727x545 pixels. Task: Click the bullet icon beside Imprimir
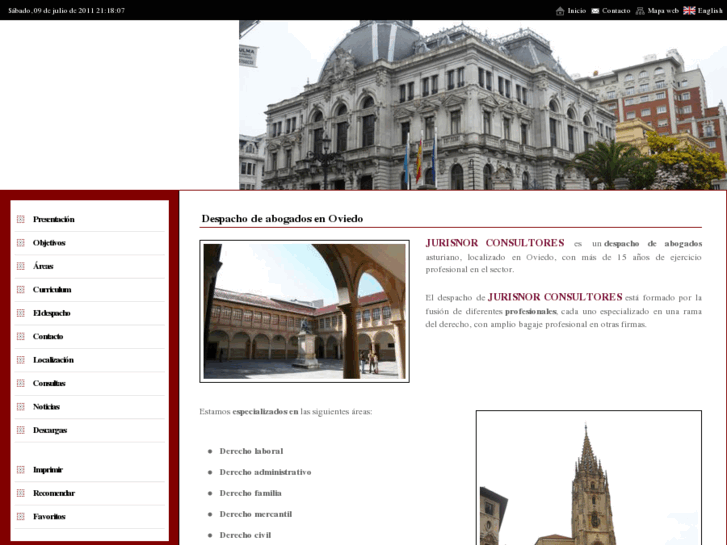pyautogui.click(x=20, y=470)
